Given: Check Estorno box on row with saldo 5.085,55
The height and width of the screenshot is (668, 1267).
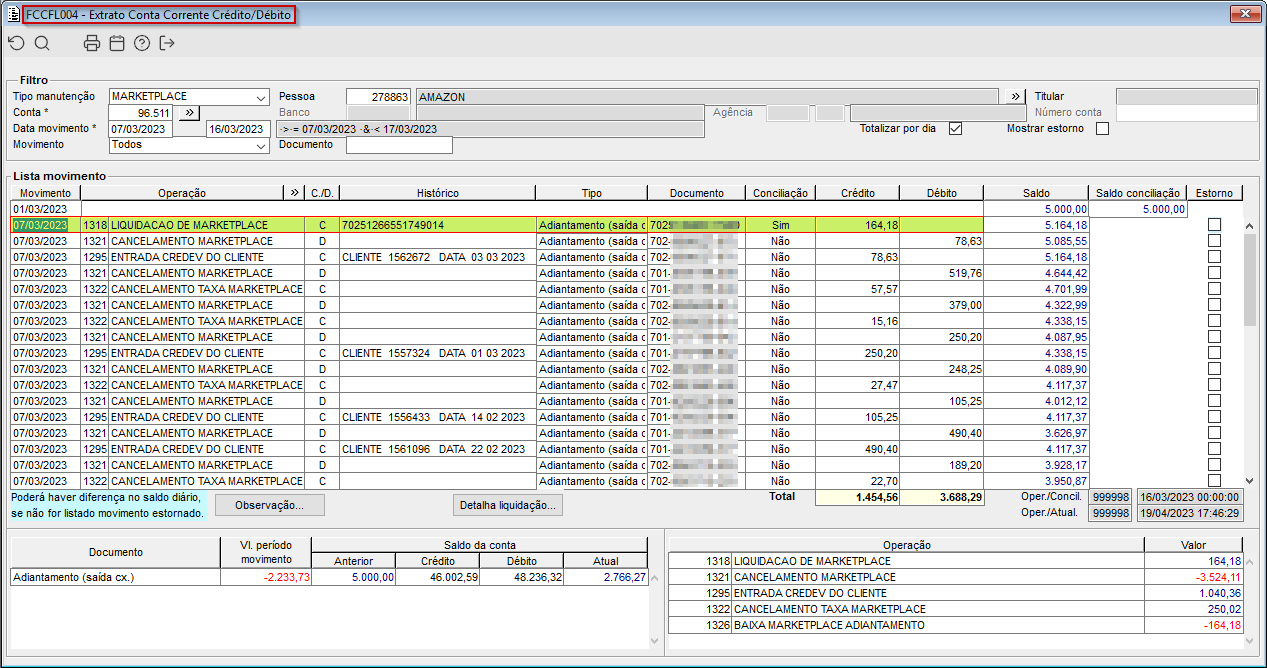Looking at the screenshot, I should coord(1214,241).
